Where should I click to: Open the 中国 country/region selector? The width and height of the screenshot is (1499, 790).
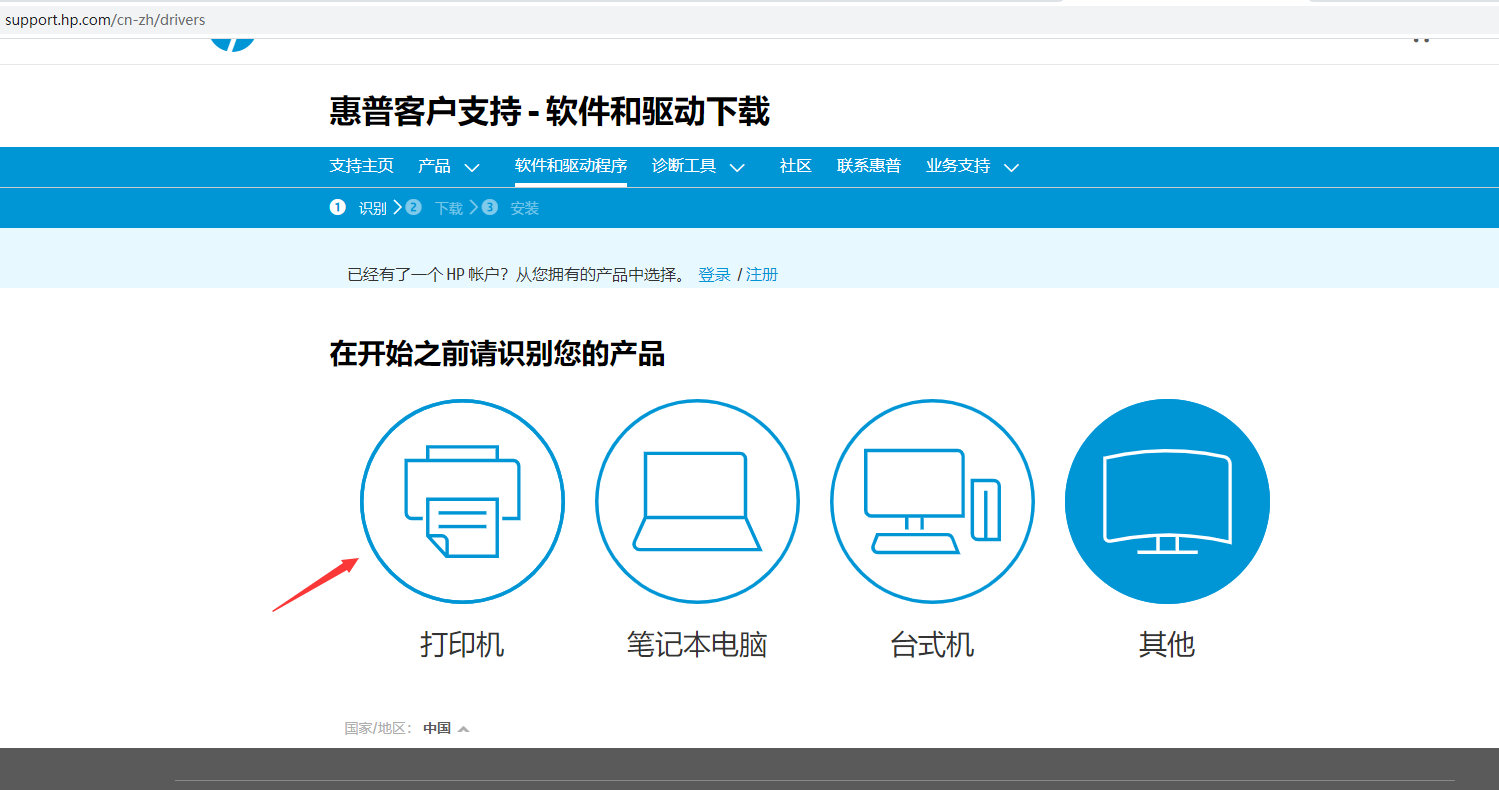coord(445,728)
